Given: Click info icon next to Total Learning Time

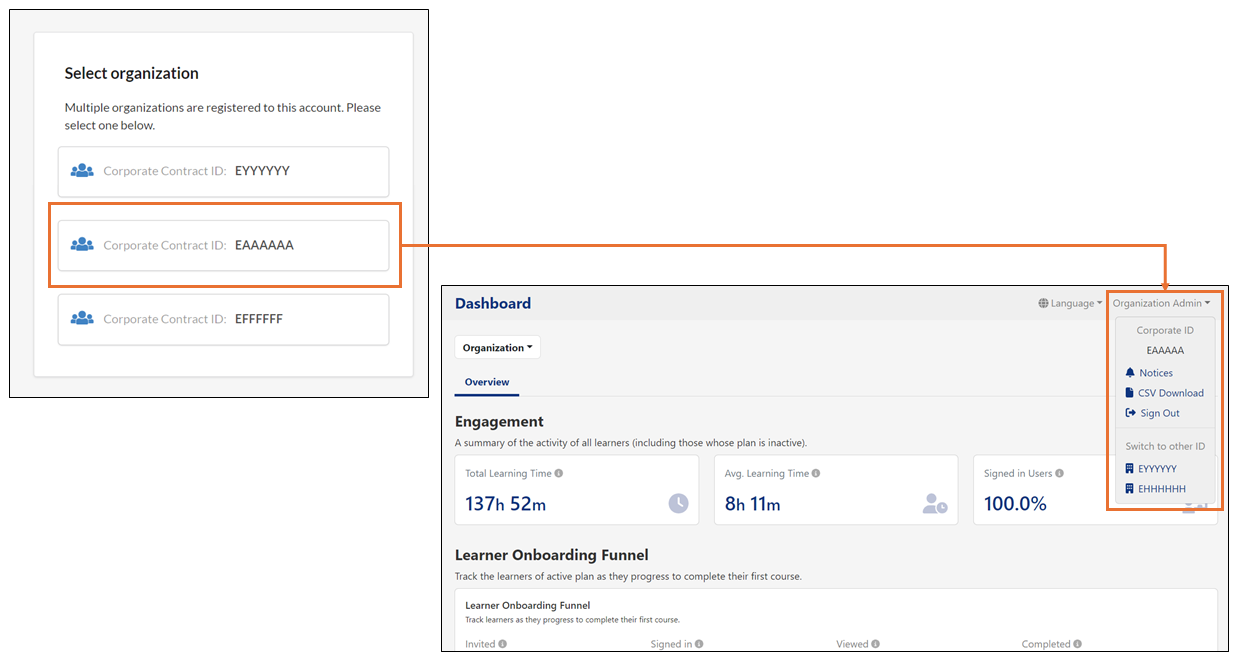Looking at the screenshot, I should [x=559, y=474].
